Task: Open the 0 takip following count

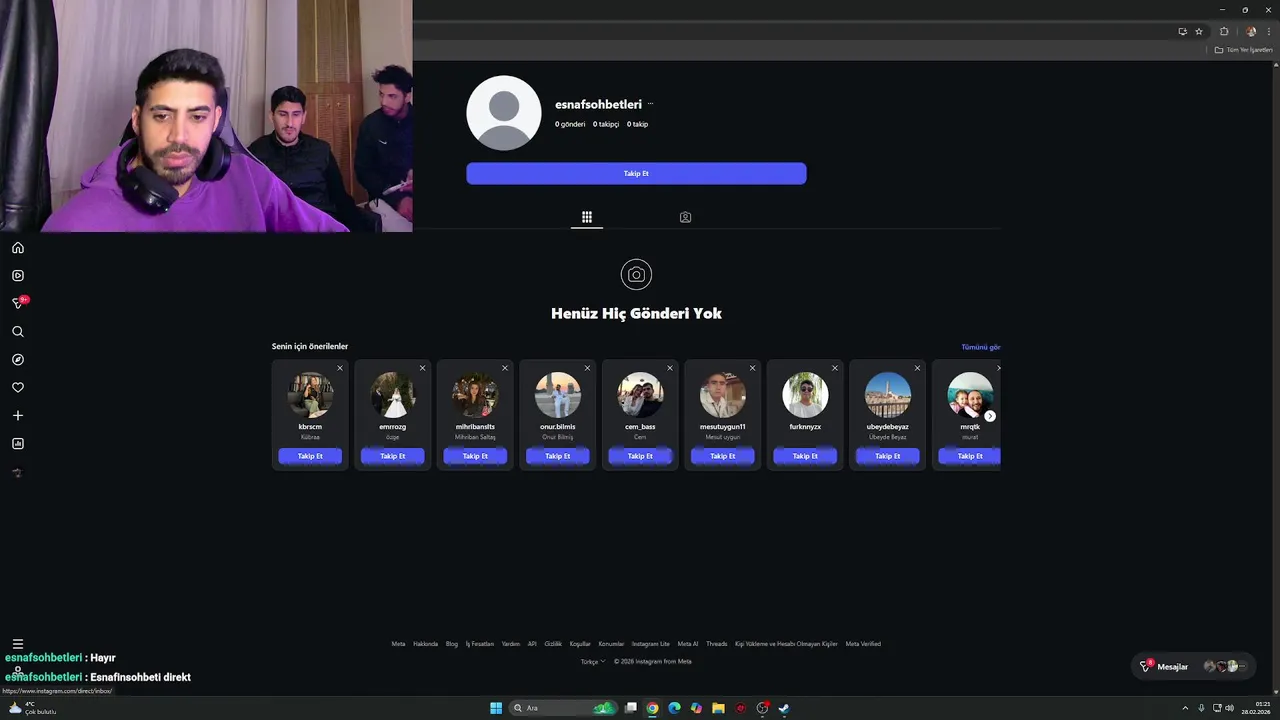Action: coord(637,124)
